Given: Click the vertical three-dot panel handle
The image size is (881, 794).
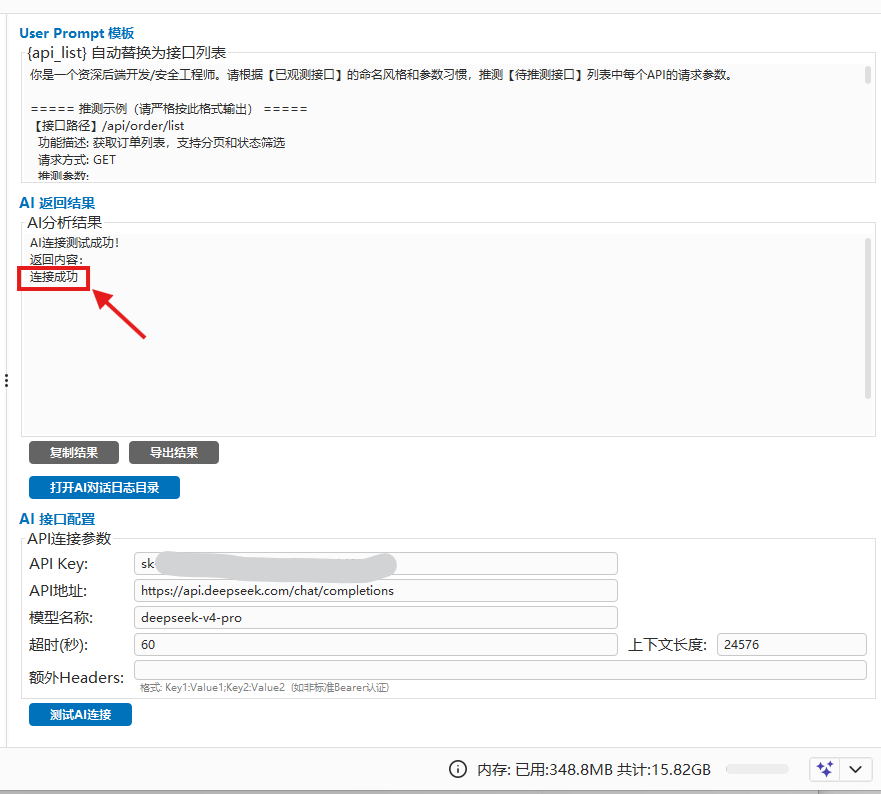Looking at the screenshot, I should click(6, 380).
